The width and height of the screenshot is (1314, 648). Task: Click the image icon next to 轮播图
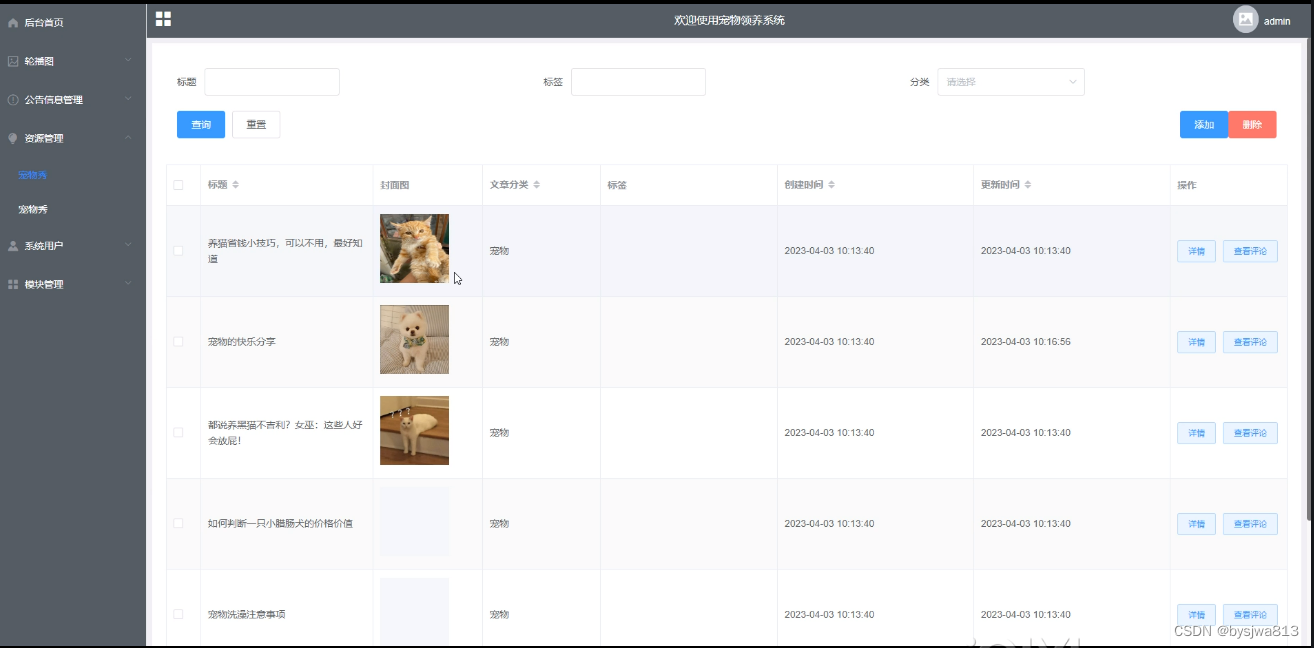point(13,61)
